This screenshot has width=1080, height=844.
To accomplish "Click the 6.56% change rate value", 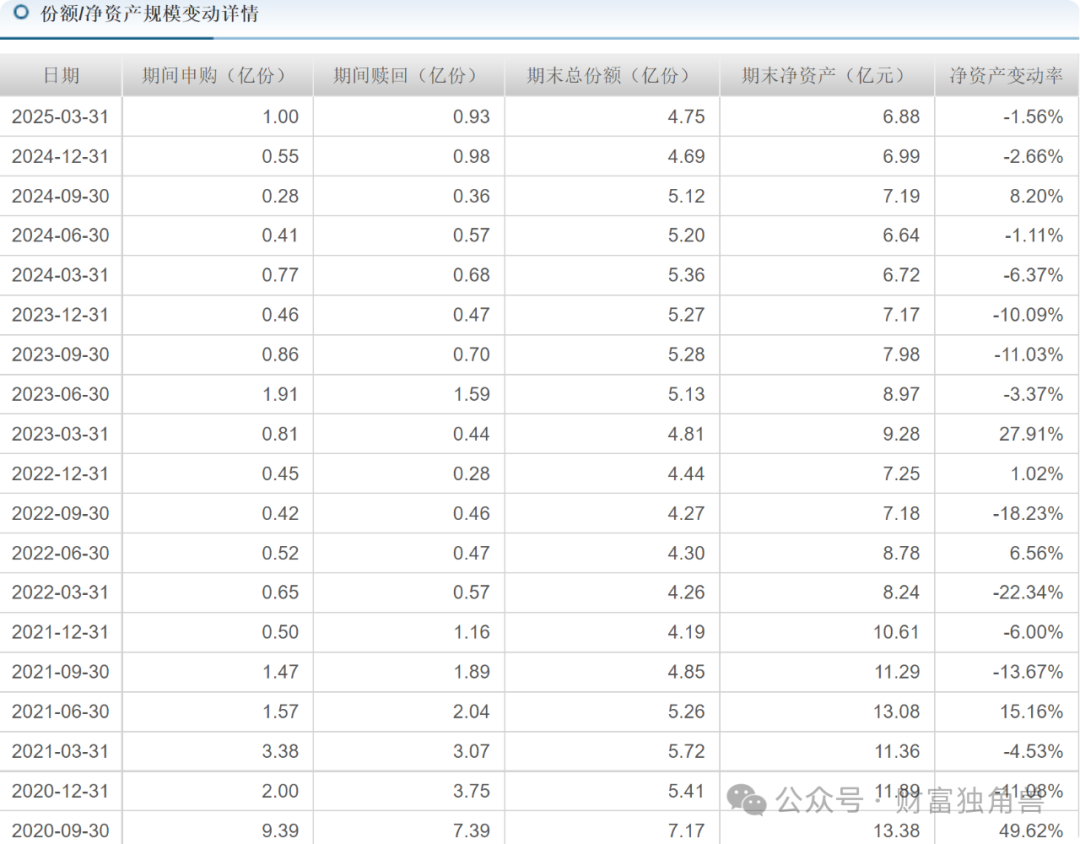I will 1037,553.
